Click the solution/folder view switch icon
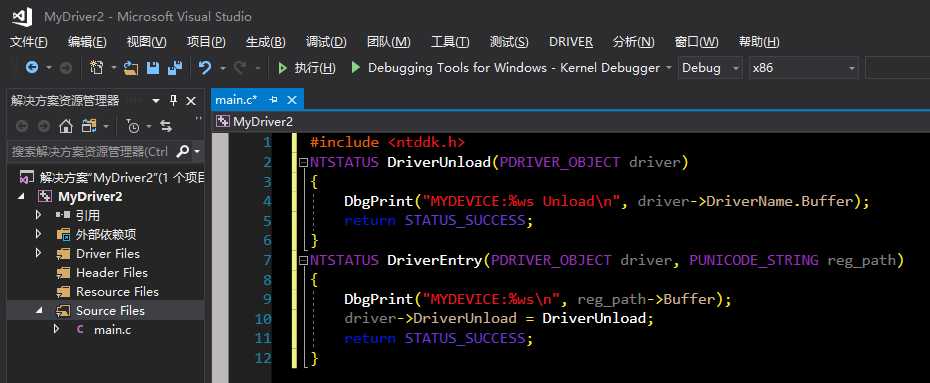This screenshot has height=383, width=930. (89, 126)
